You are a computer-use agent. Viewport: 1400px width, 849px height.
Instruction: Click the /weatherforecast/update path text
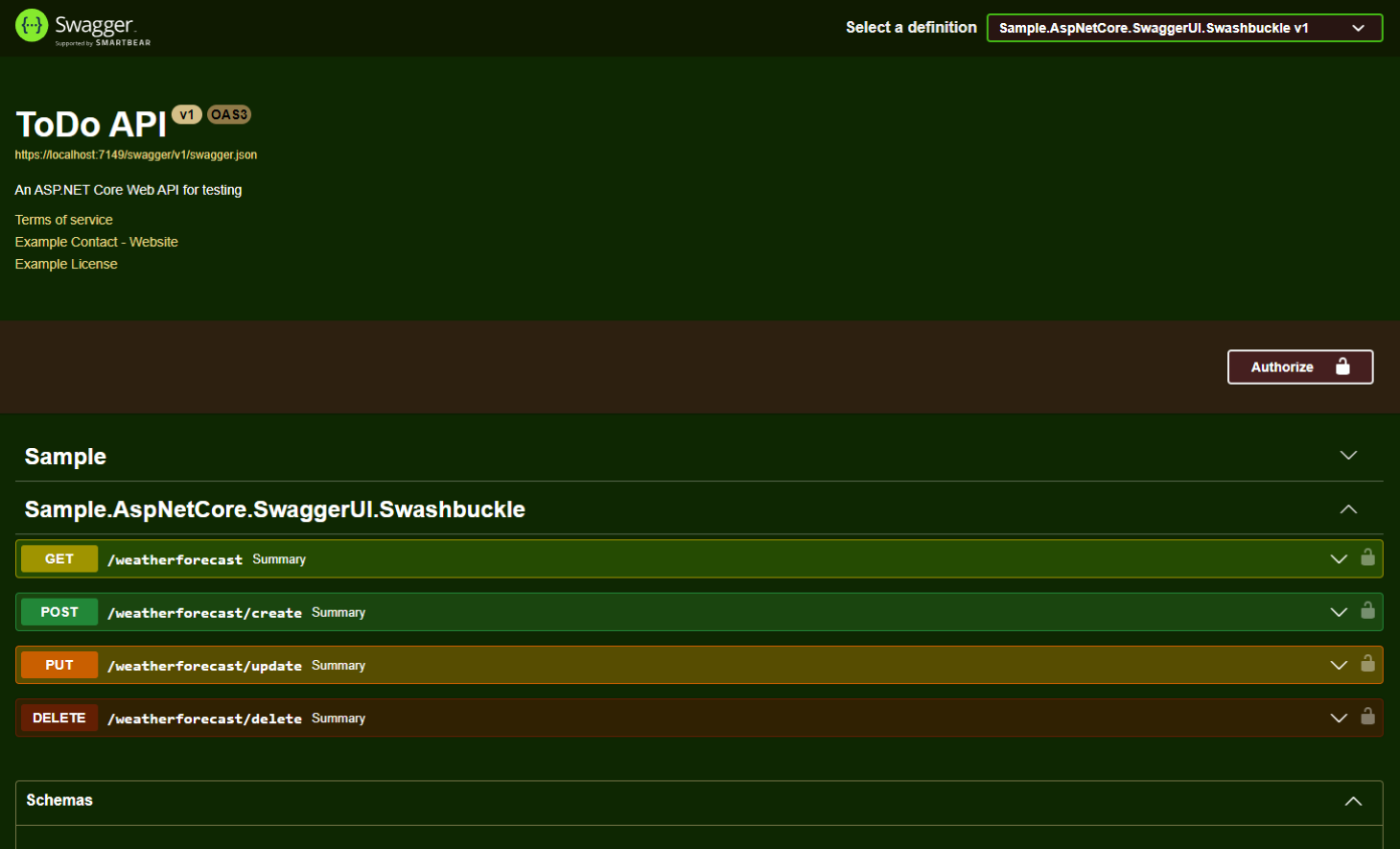[x=204, y=665]
